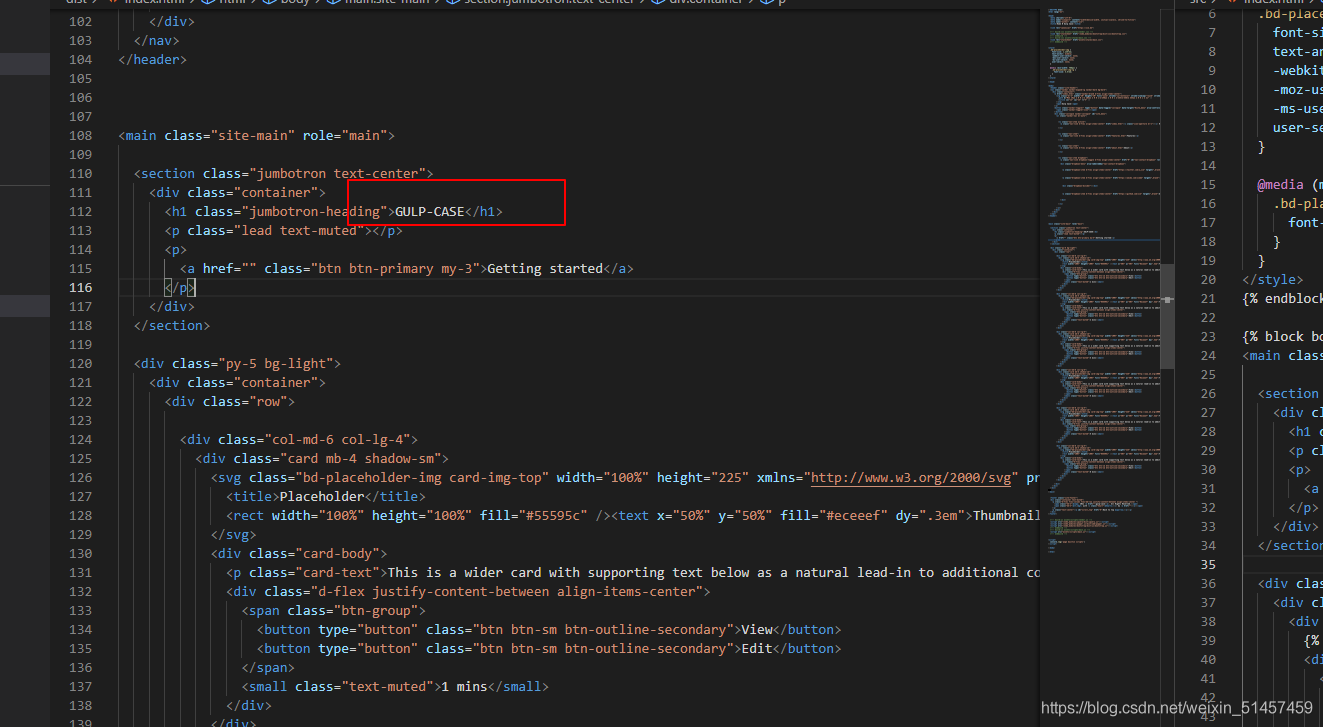Image resolution: width=1323 pixels, height=727 pixels.
Task: Click the 'Getting started' anchor text
Action: tap(545, 269)
